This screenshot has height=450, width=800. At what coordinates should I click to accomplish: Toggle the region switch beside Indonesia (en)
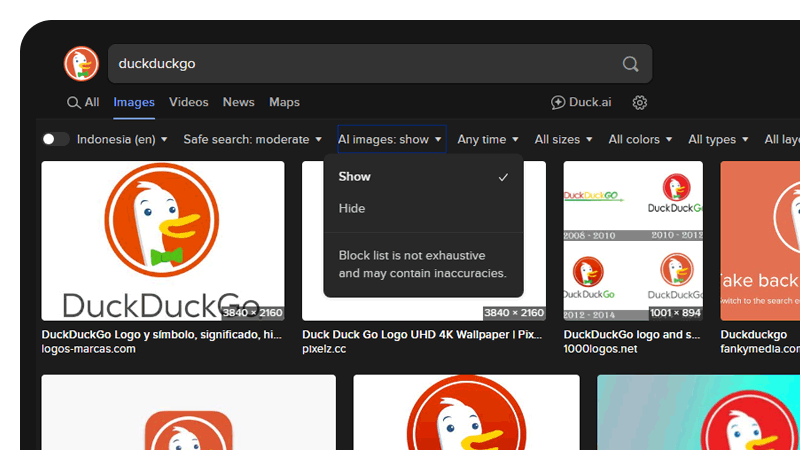point(56,139)
